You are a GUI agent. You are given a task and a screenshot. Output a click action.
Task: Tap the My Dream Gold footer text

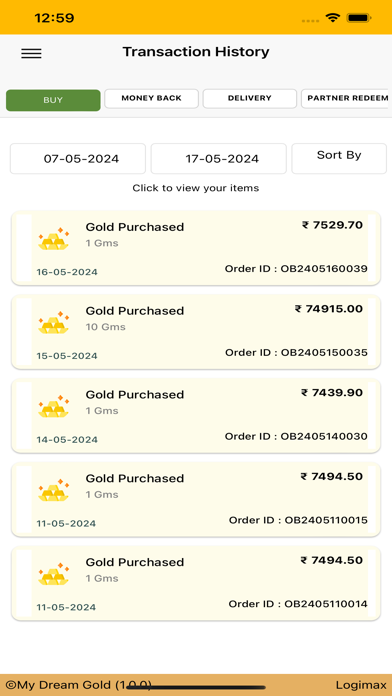[79, 685]
